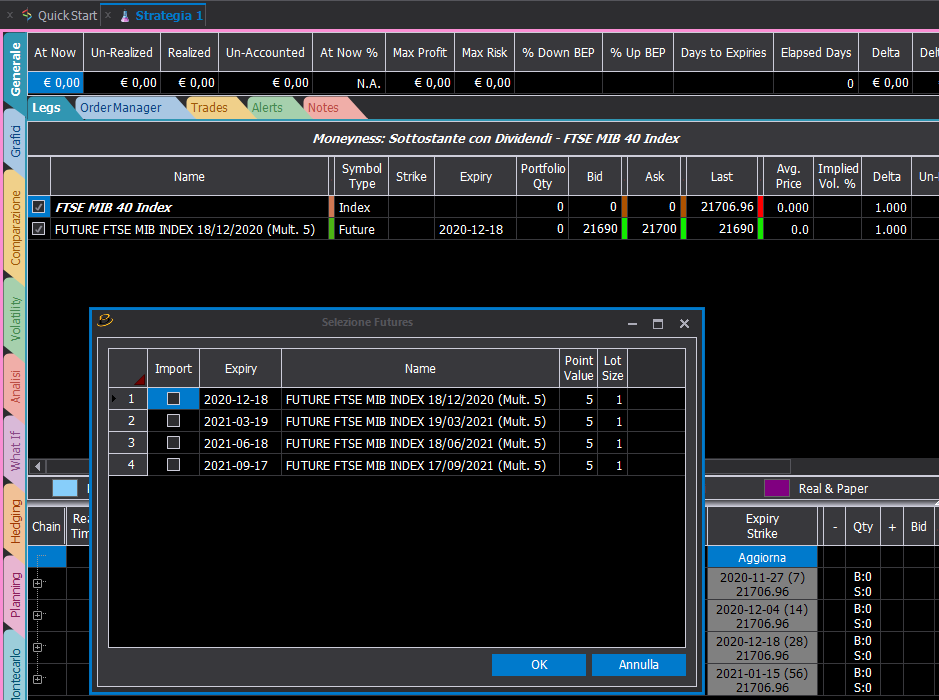Check Import box for the 2021-09-17 future
939x700 pixels.
pos(173,465)
